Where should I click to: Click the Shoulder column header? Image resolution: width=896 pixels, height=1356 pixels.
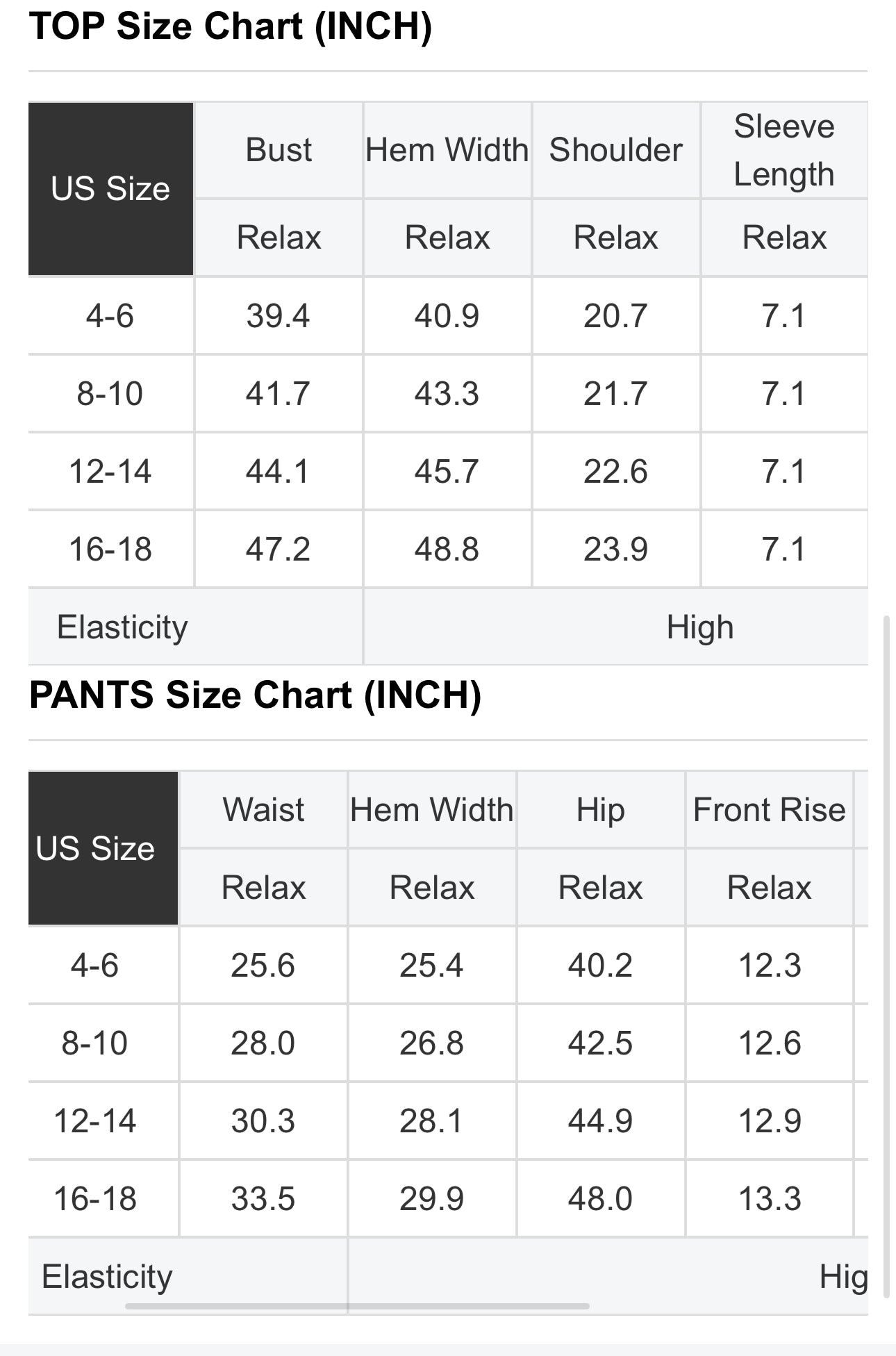pos(615,150)
